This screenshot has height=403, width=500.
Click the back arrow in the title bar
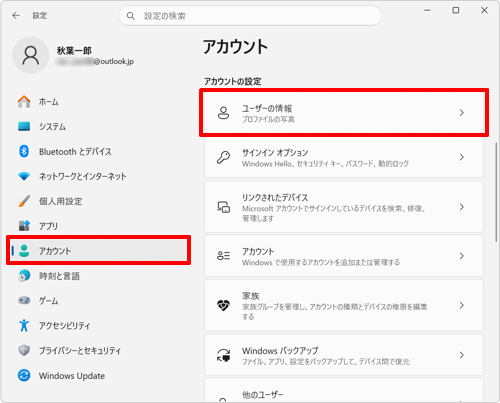tap(16, 15)
